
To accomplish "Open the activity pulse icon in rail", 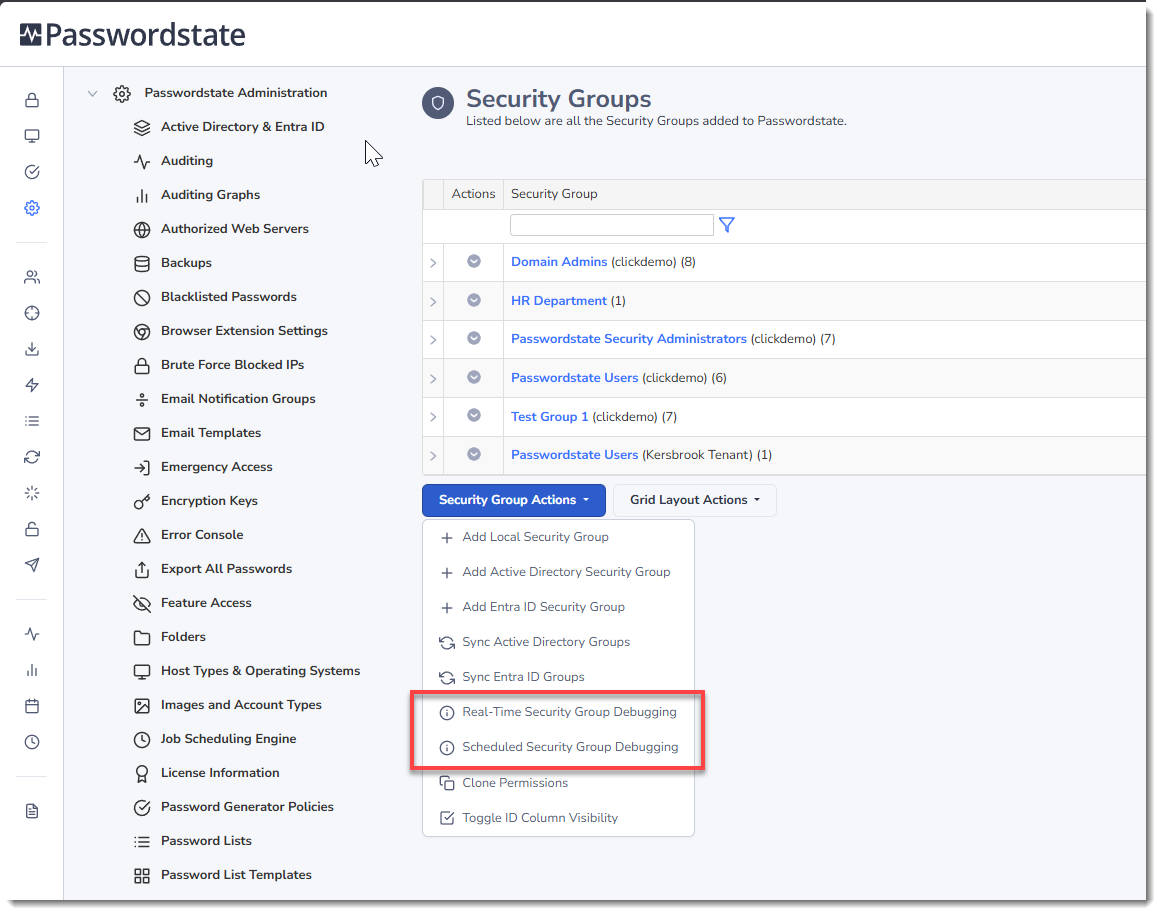I will tap(32, 634).
